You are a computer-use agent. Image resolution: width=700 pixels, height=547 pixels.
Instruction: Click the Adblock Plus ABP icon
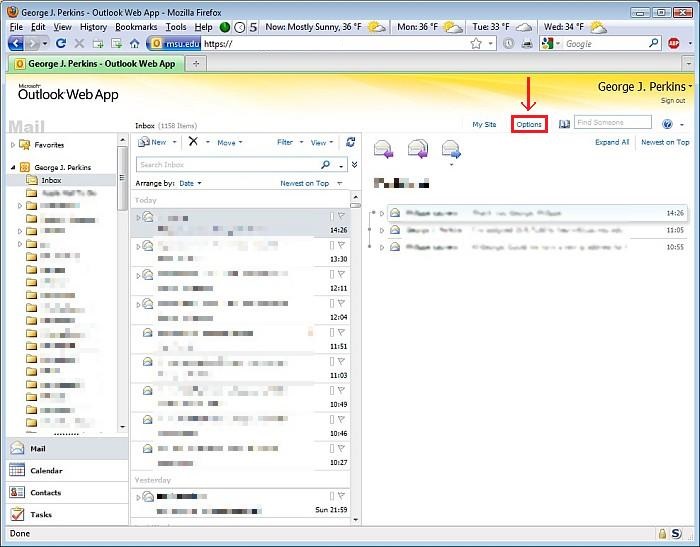[x=674, y=43]
